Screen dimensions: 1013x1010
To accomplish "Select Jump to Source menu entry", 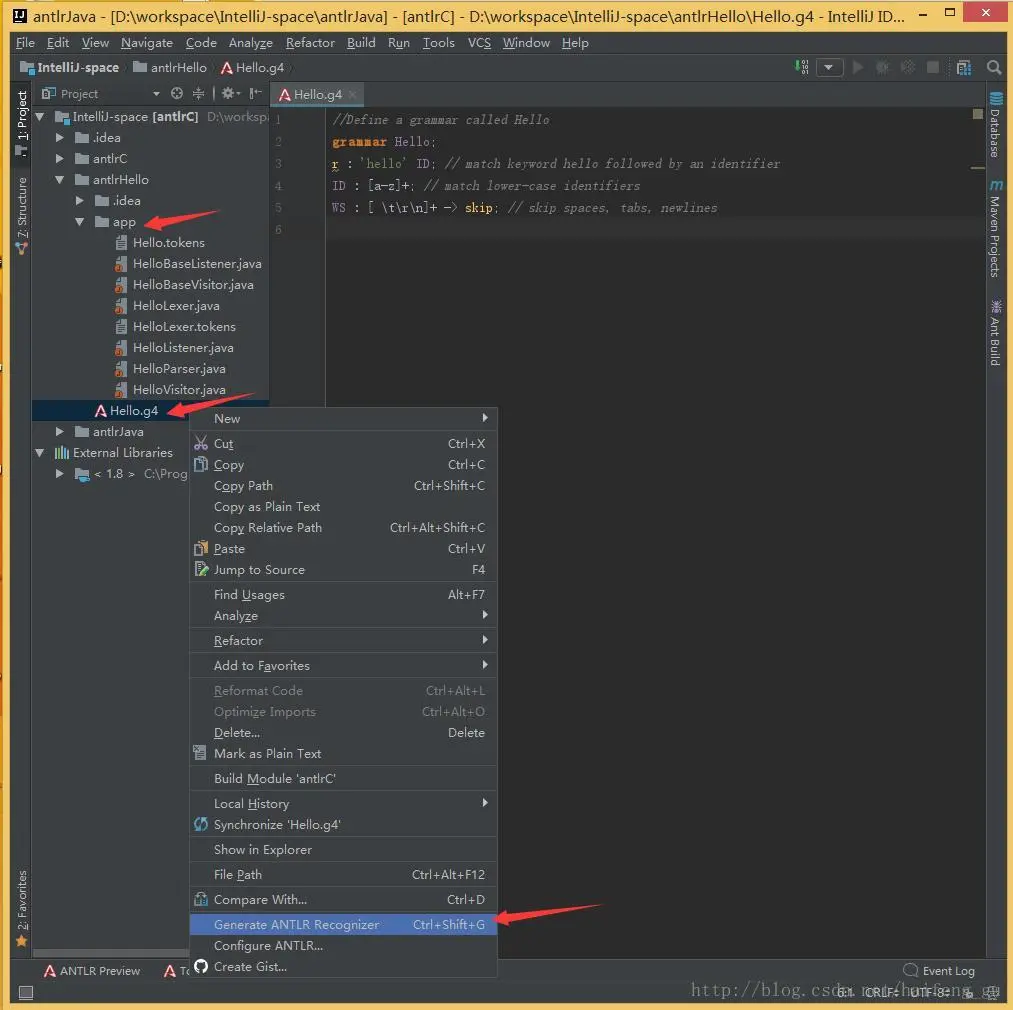I will pyautogui.click(x=343, y=570).
